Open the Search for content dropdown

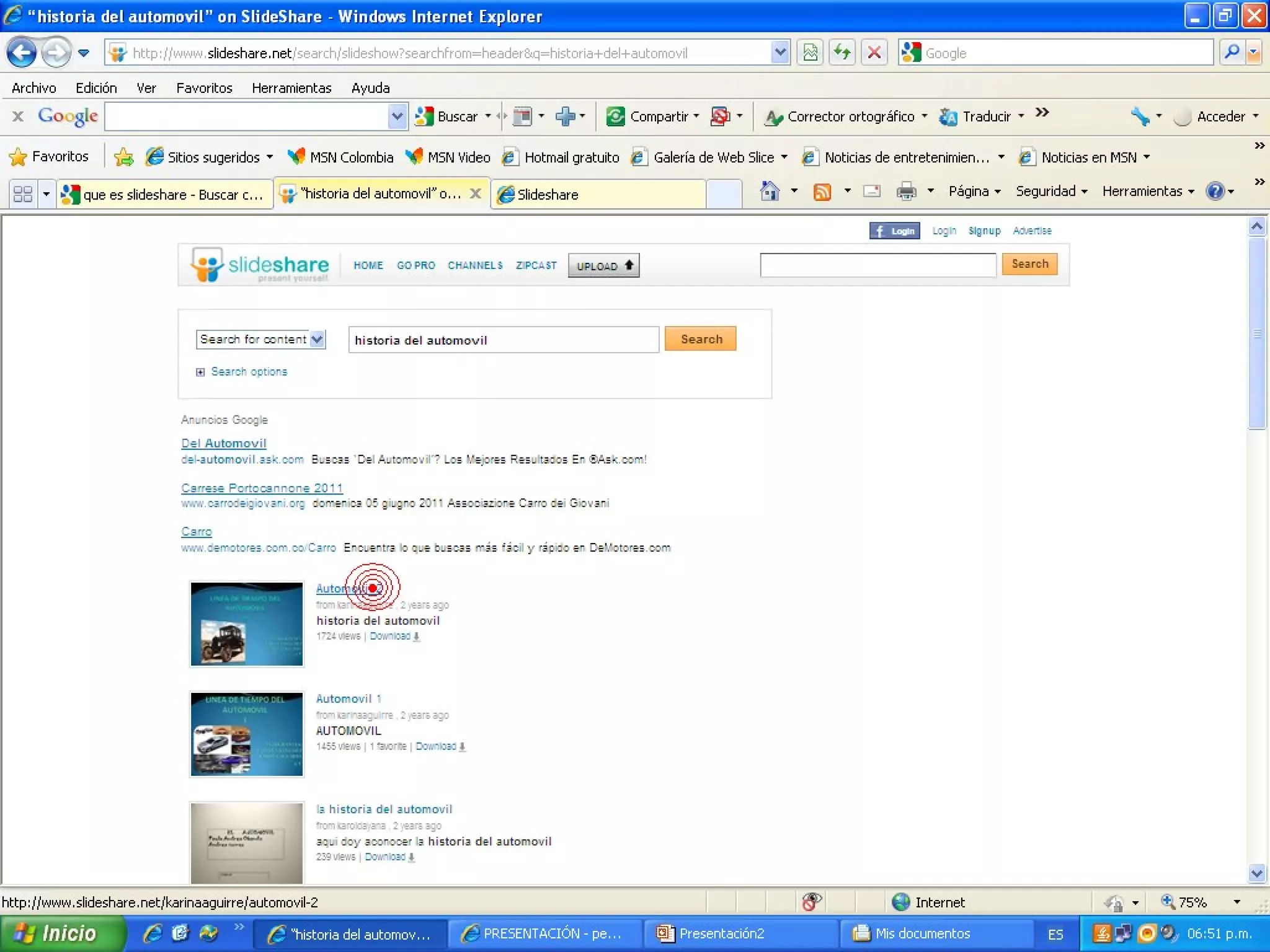[317, 339]
